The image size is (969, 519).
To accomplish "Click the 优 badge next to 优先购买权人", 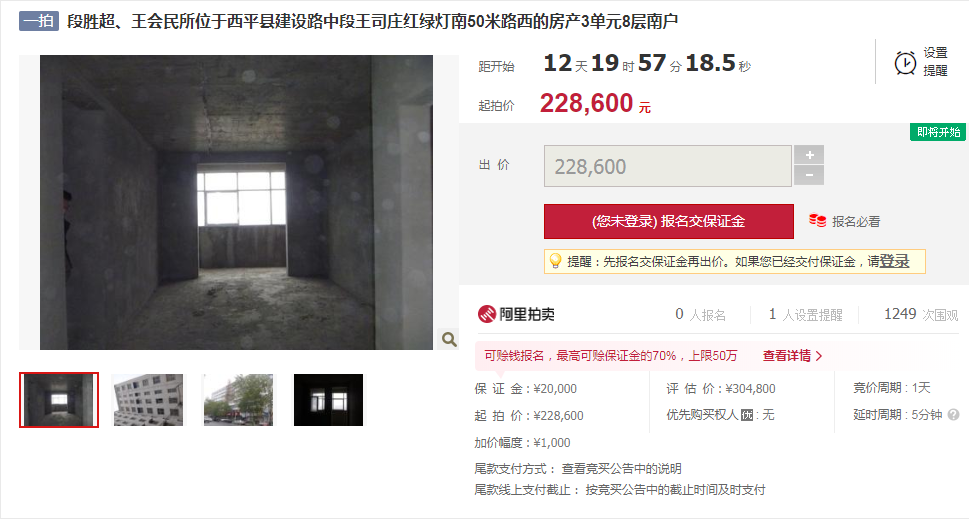I will [747, 415].
